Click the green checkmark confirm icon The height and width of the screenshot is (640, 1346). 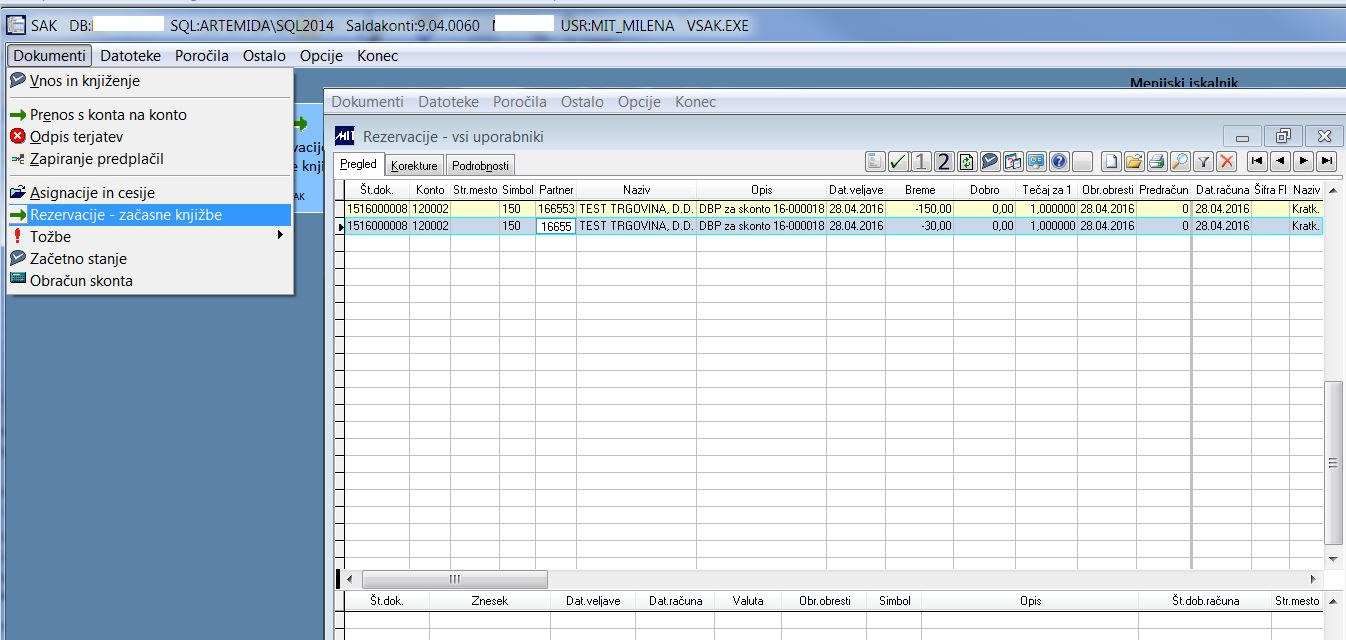pos(897,161)
